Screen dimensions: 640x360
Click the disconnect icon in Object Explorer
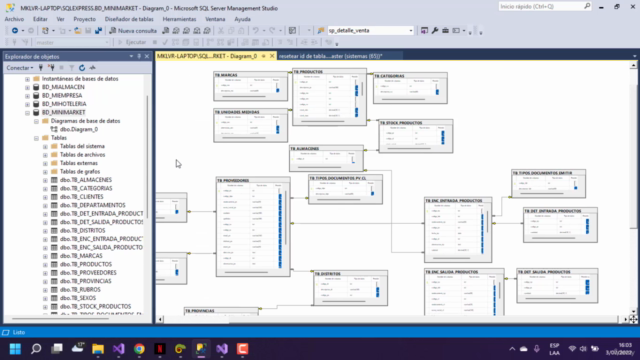click(x=51, y=68)
